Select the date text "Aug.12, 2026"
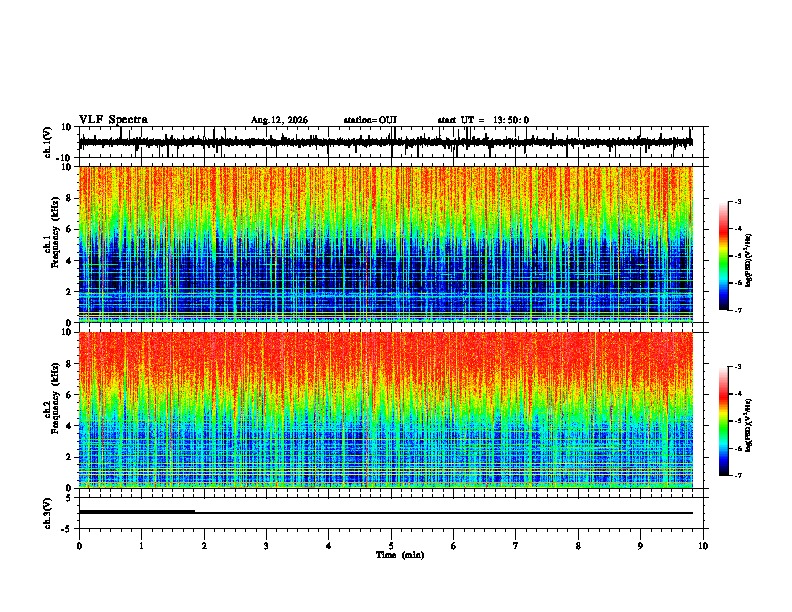Screen dimensions: 792x612 [279, 120]
